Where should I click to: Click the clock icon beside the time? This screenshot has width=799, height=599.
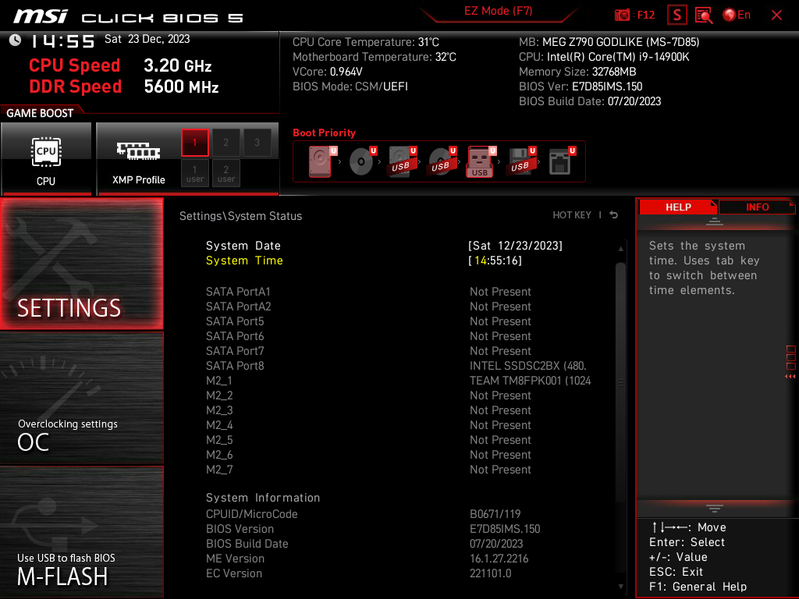coord(15,40)
